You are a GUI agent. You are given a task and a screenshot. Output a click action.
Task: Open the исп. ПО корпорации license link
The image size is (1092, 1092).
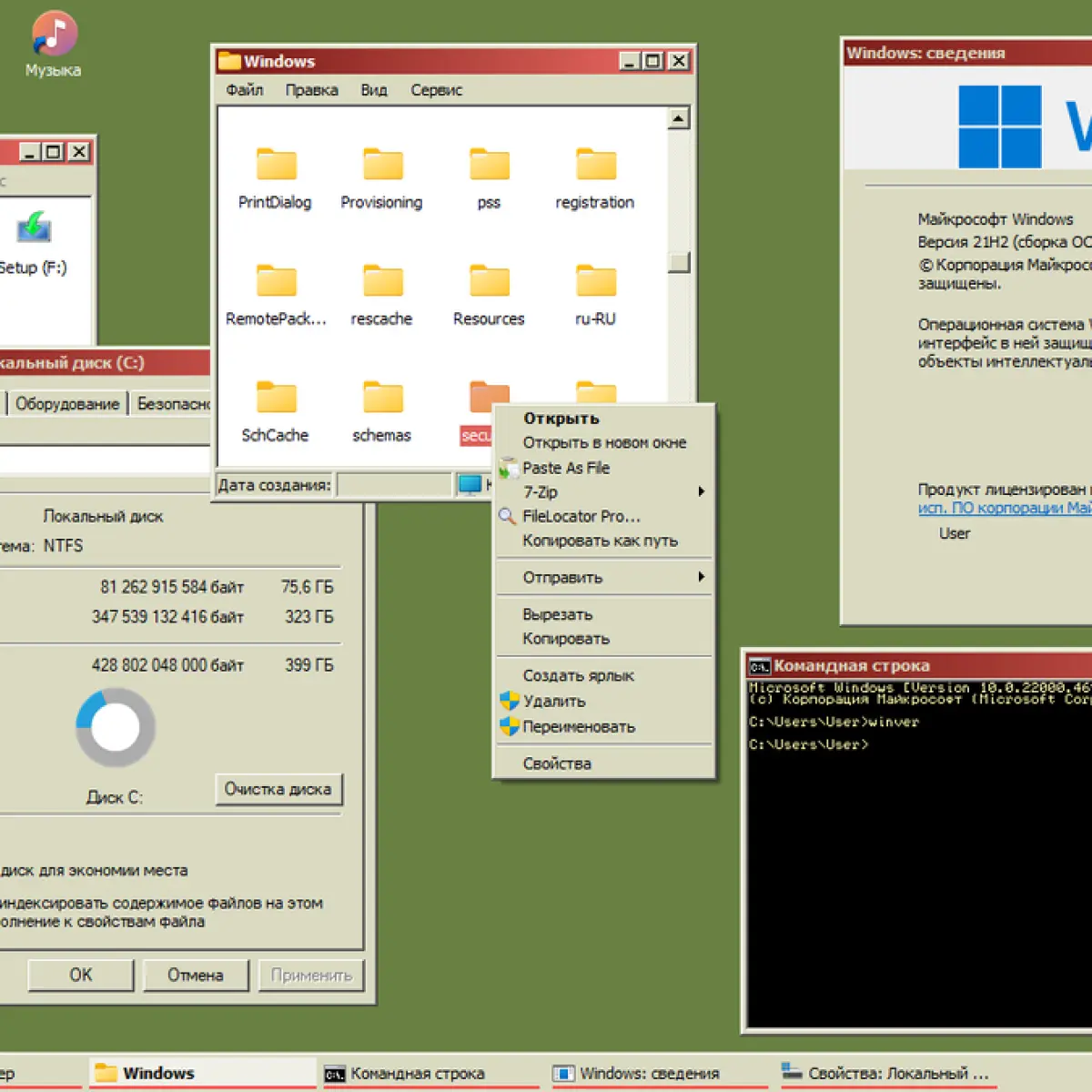1005,508
